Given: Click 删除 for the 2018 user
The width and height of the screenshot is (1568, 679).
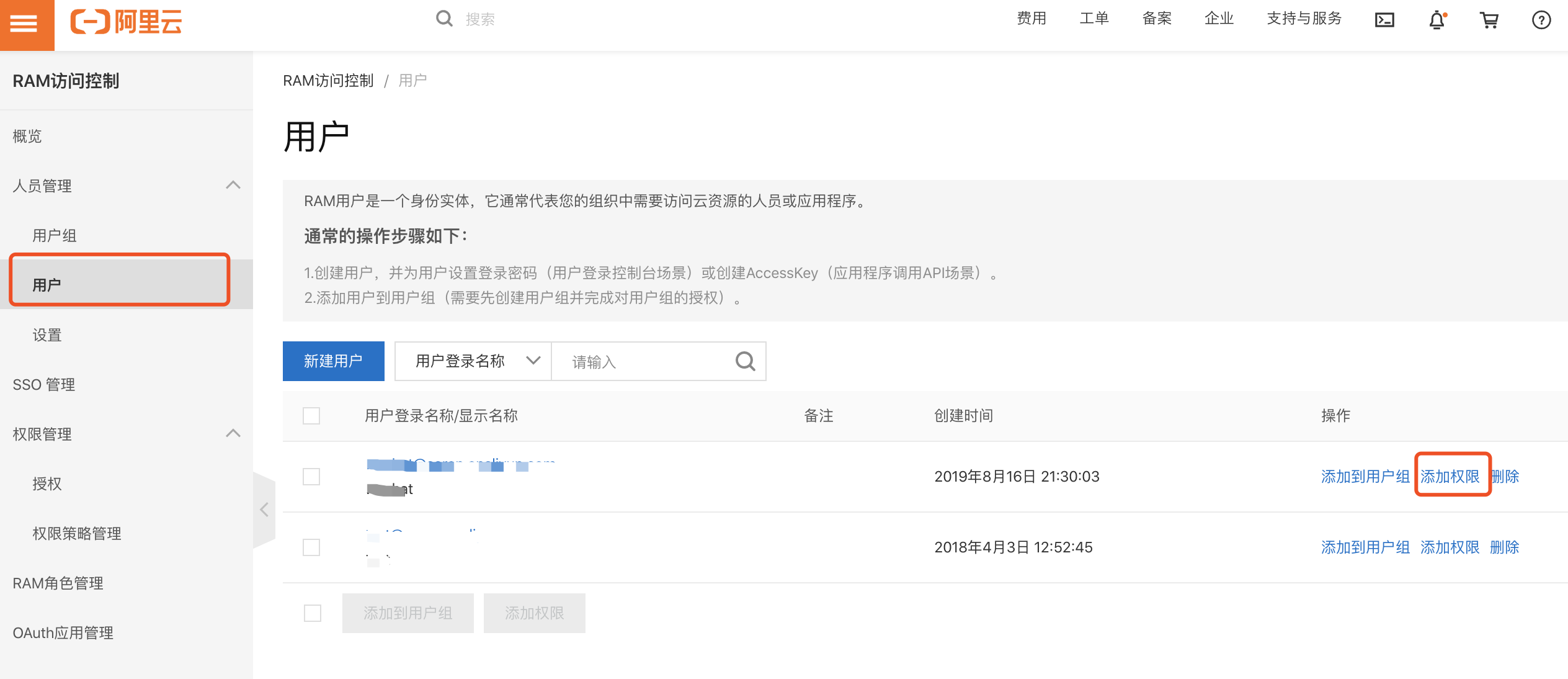Looking at the screenshot, I should [1504, 547].
